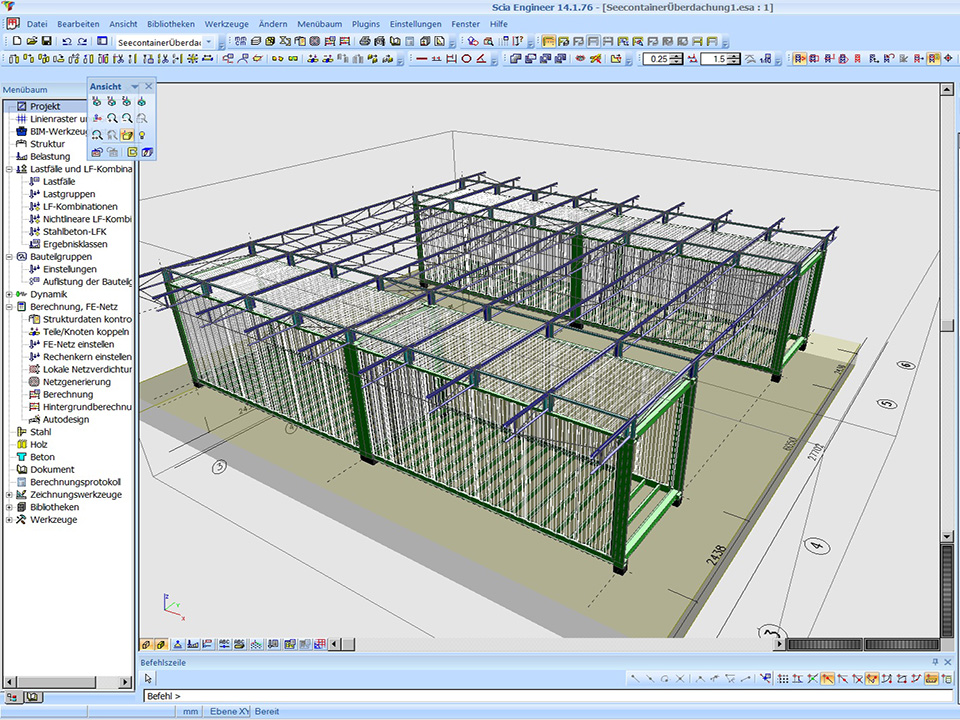Open the Ansicht panel dropdown arrow
Image resolution: width=960 pixels, height=720 pixels.
click(135, 87)
